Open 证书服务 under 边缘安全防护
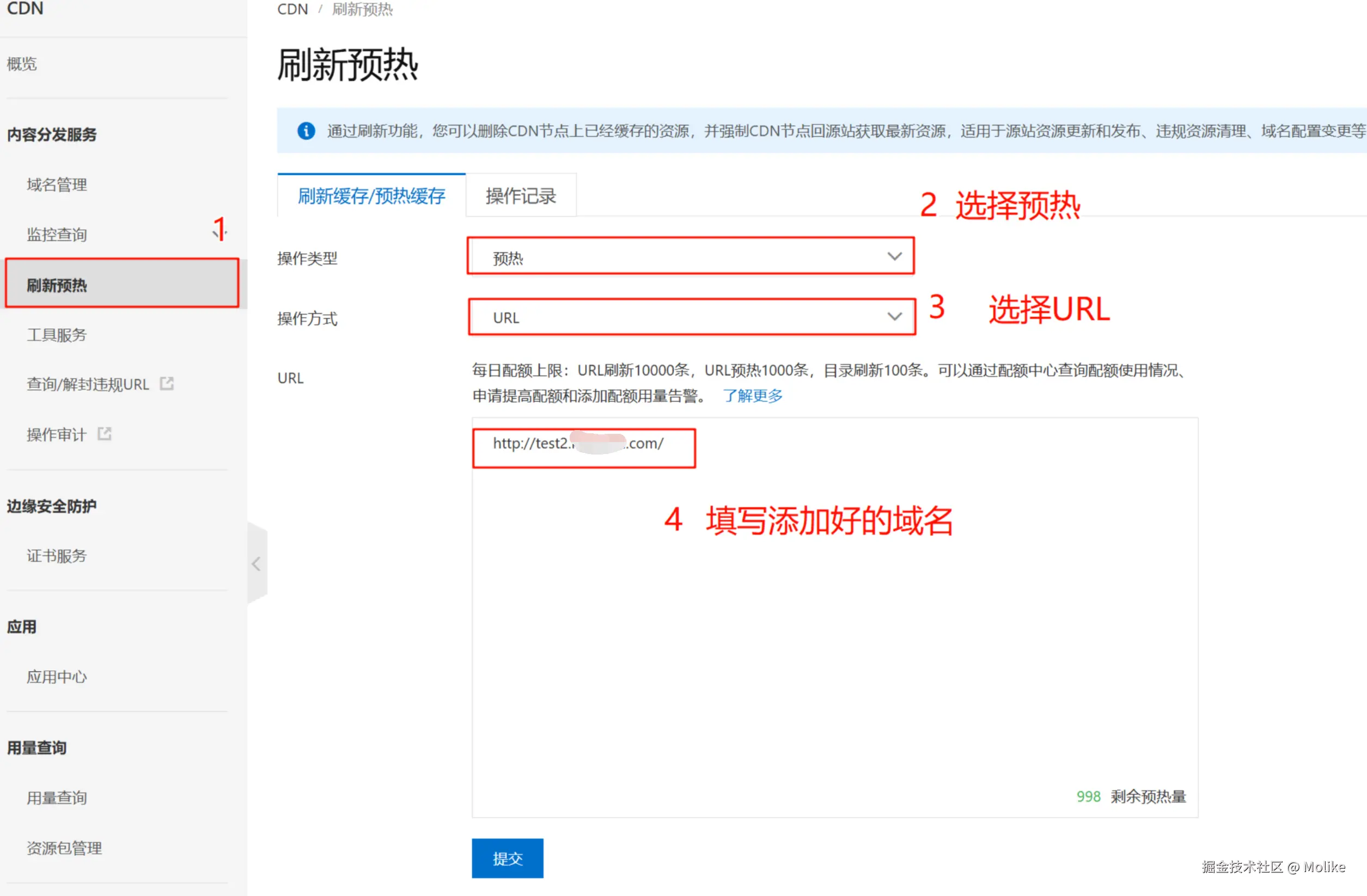 coord(57,556)
